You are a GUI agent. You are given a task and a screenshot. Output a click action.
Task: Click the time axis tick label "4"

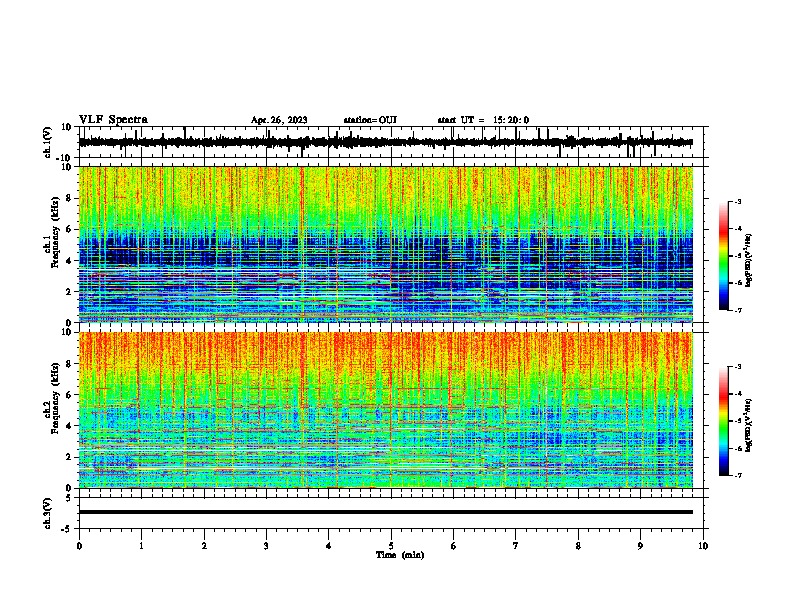point(329,546)
